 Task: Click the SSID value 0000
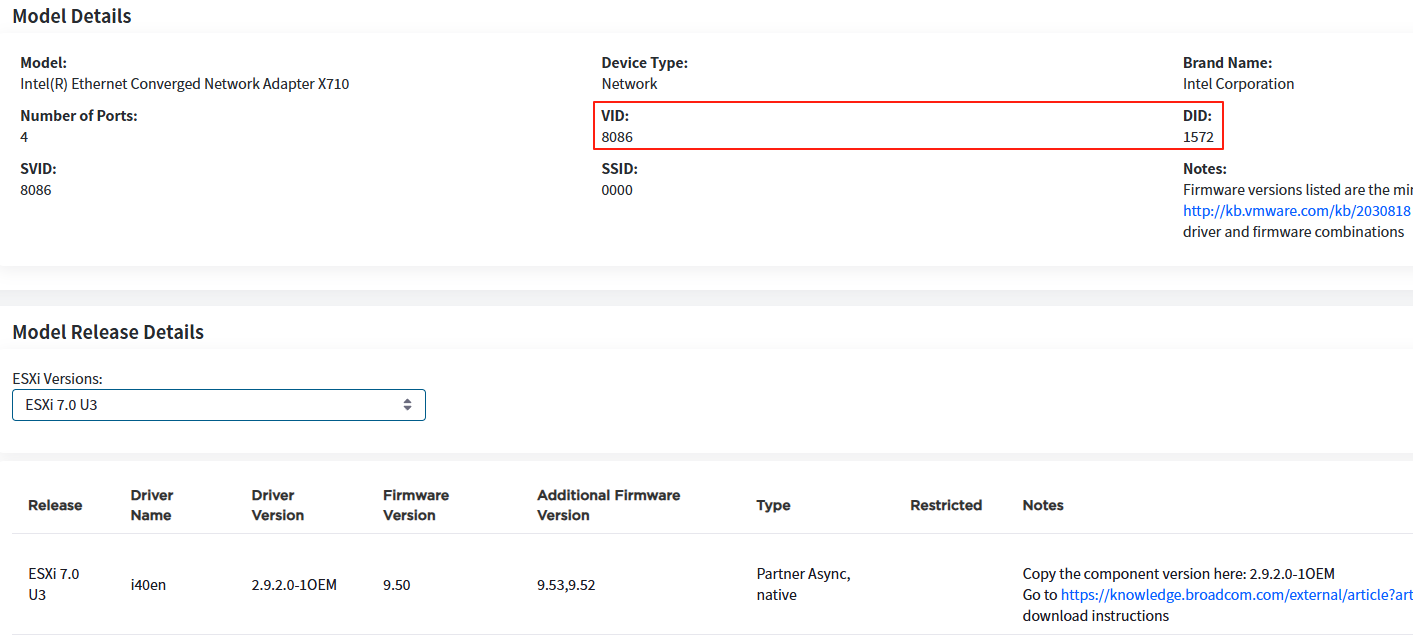(x=617, y=190)
